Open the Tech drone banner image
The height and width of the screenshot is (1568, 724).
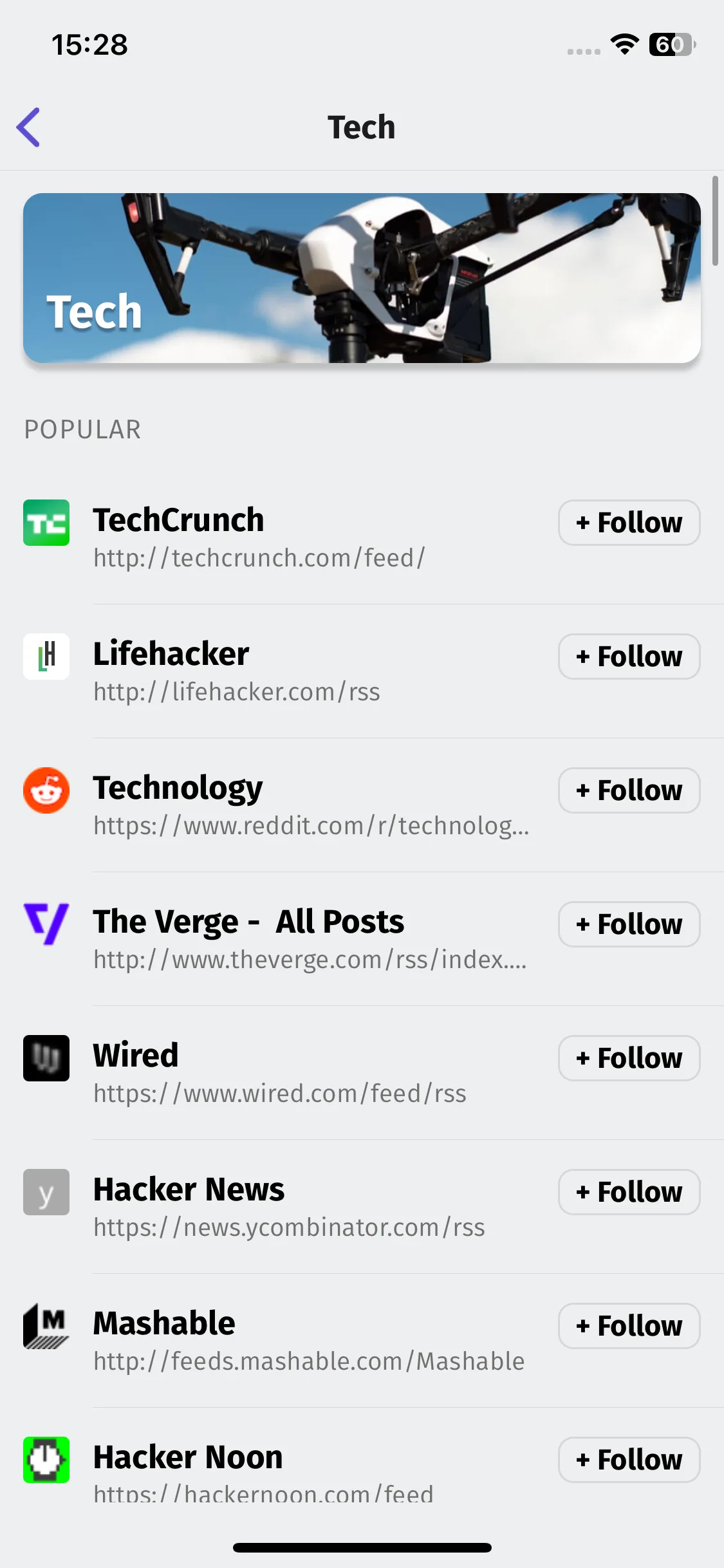pyautogui.click(x=362, y=278)
